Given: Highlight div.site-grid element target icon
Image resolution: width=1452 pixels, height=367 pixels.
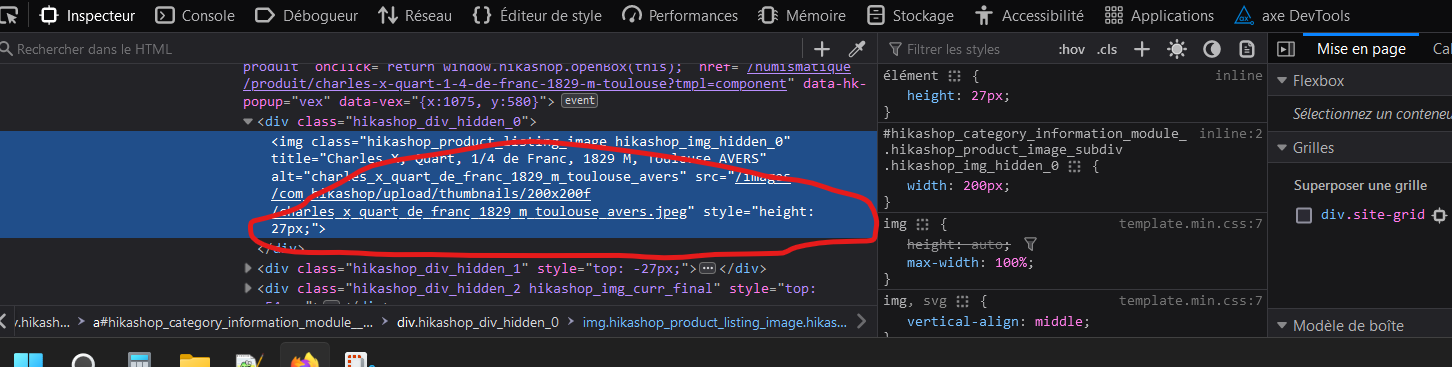Looking at the screenshot, I should pos(1439,215).
